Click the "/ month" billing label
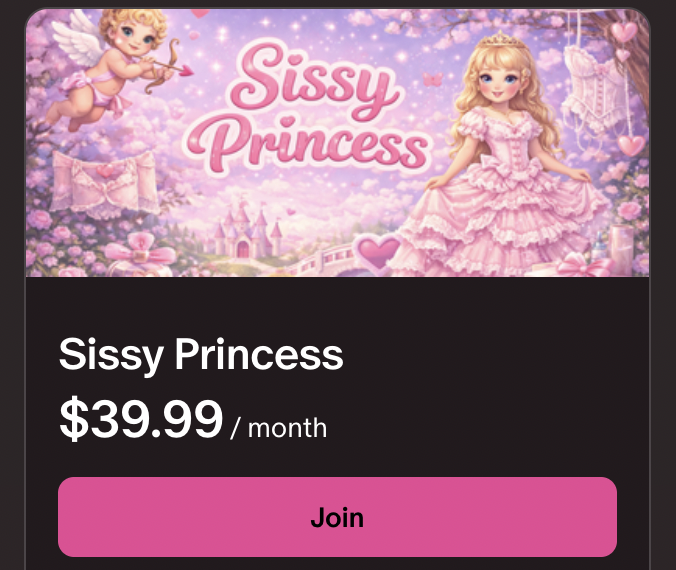Viewport: 676px width, 570px height. coord(278,428)
